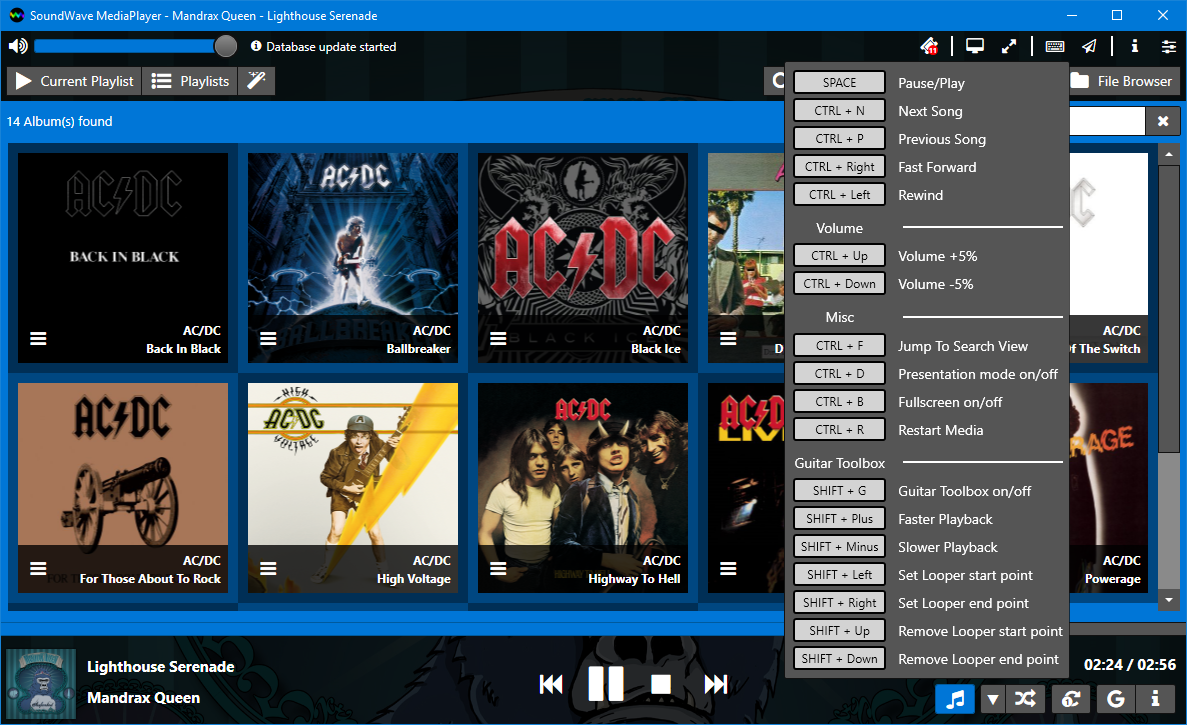The image size is (1187, 725).
Task: Open the File Browser
Action: click(x=1123, y=81)
